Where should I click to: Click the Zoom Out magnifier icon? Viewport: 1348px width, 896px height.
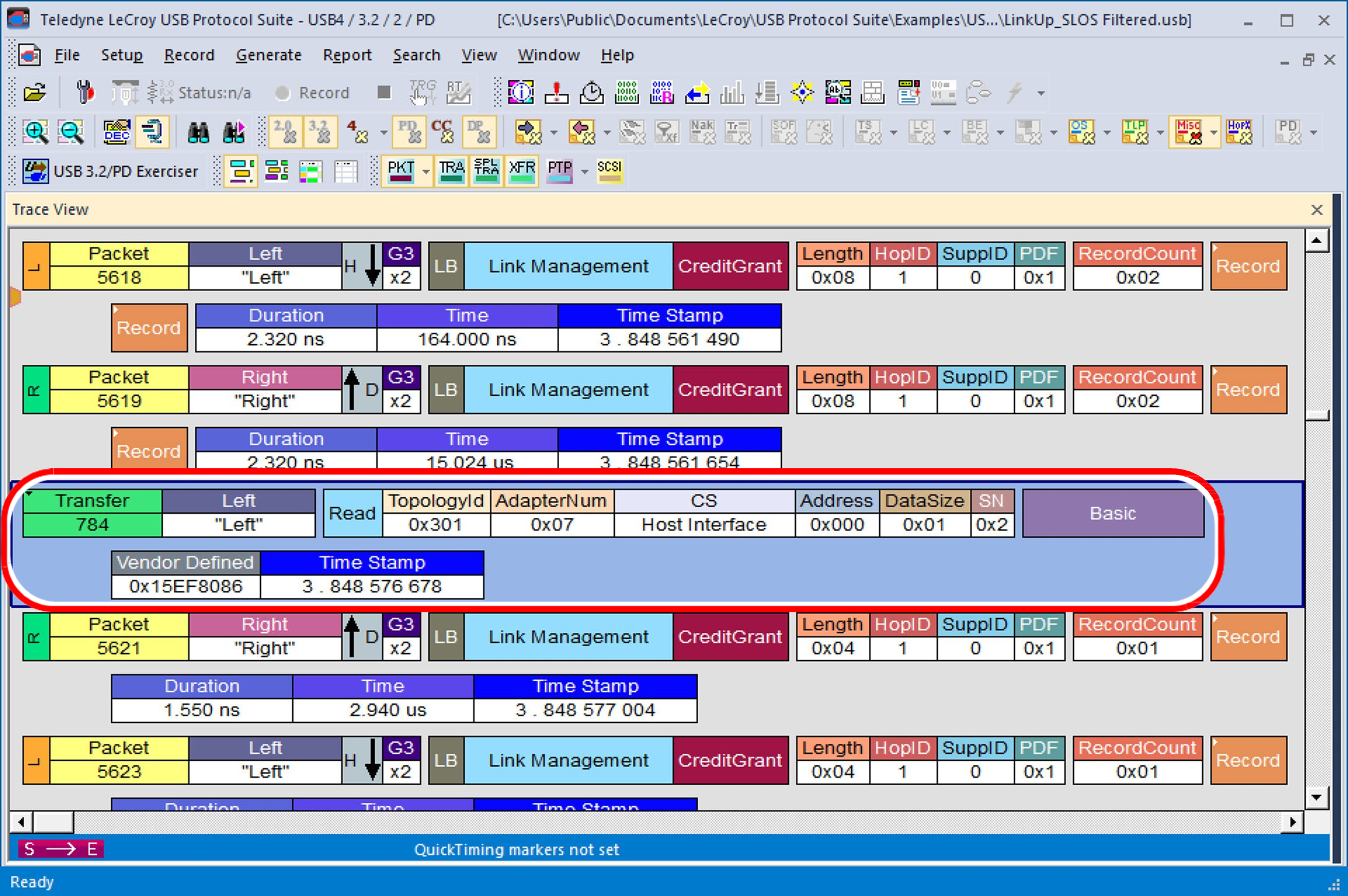pos(71,132)
